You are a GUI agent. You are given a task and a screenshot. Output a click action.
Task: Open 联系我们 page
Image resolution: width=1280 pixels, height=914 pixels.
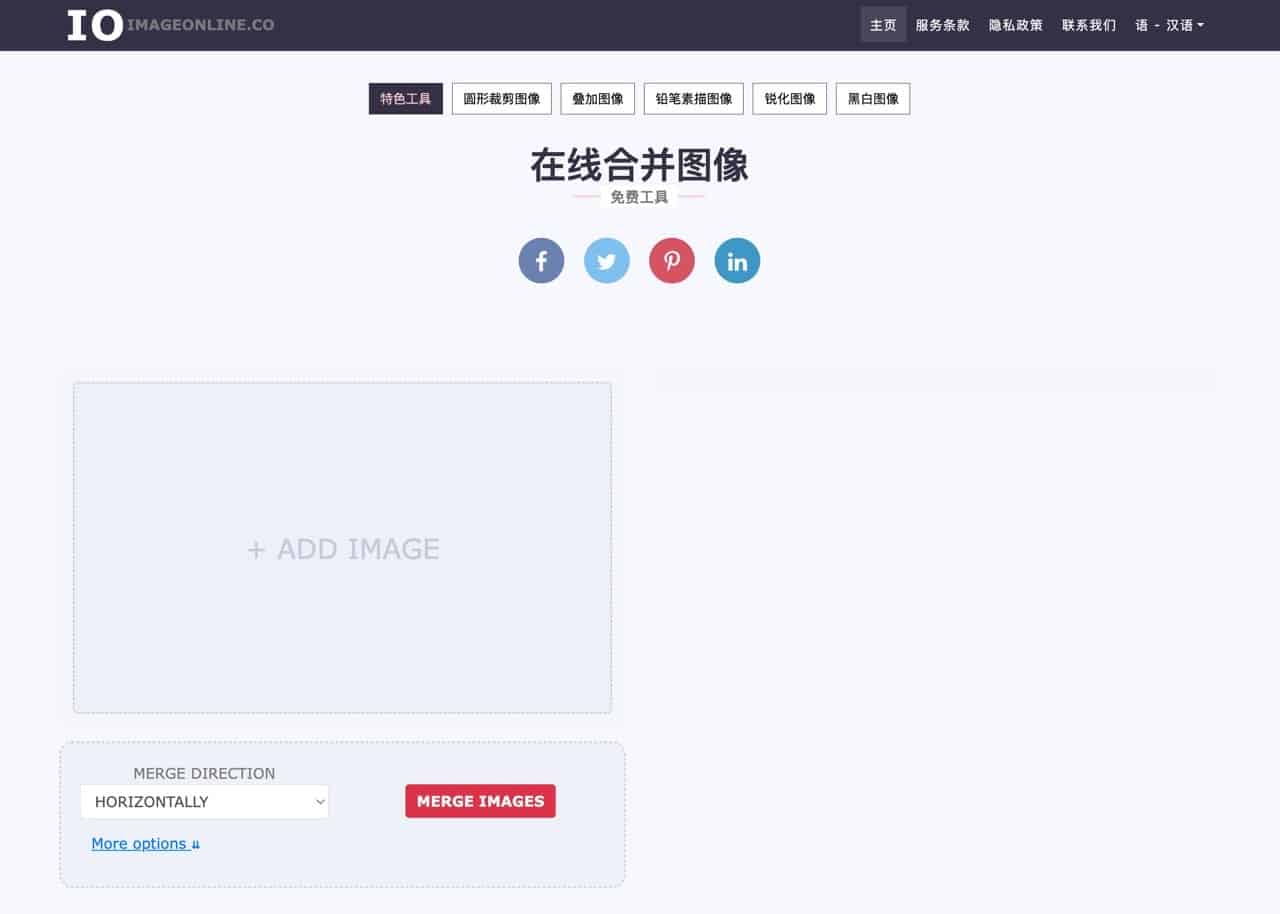coord(1089,25)
